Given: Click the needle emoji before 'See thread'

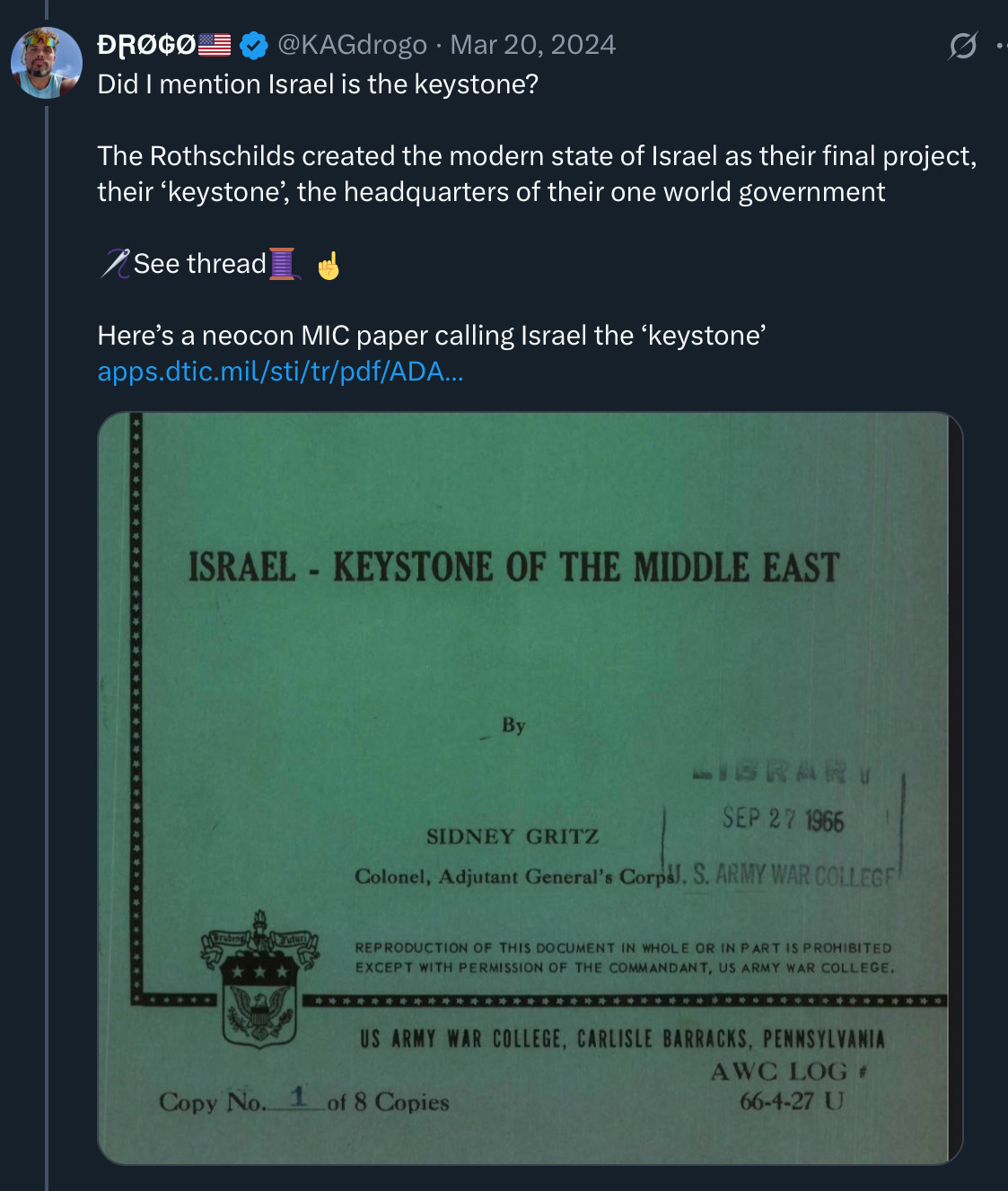Looking at the screenshot, I should [x=114, y=264].
